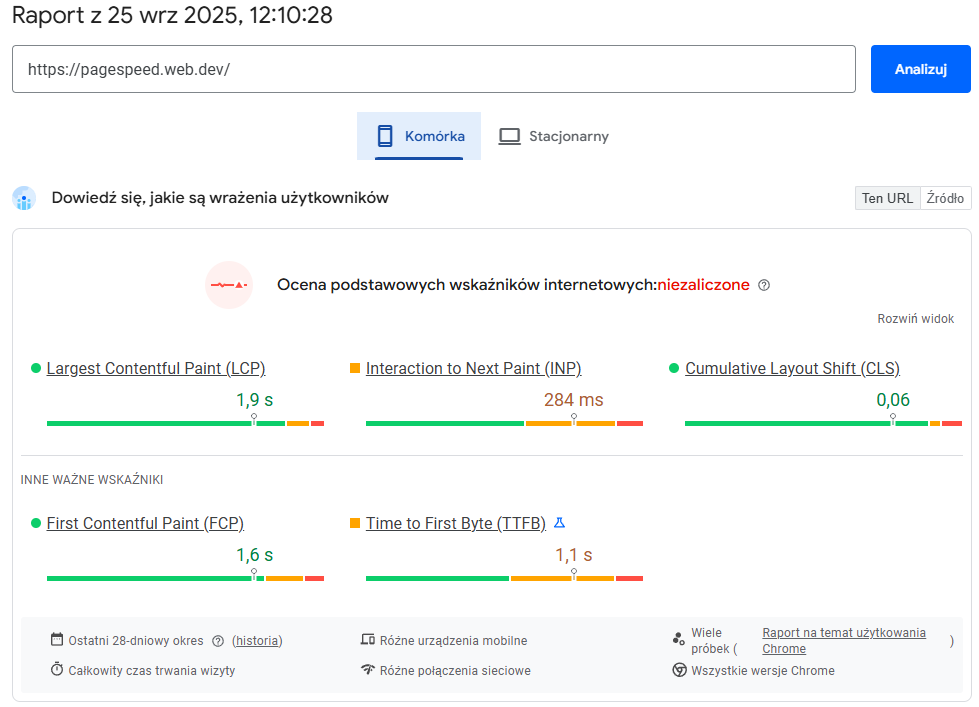Screen dimensions: 979x707
Task: Click the blue user experience insights icon
Action: coord(23,198)
